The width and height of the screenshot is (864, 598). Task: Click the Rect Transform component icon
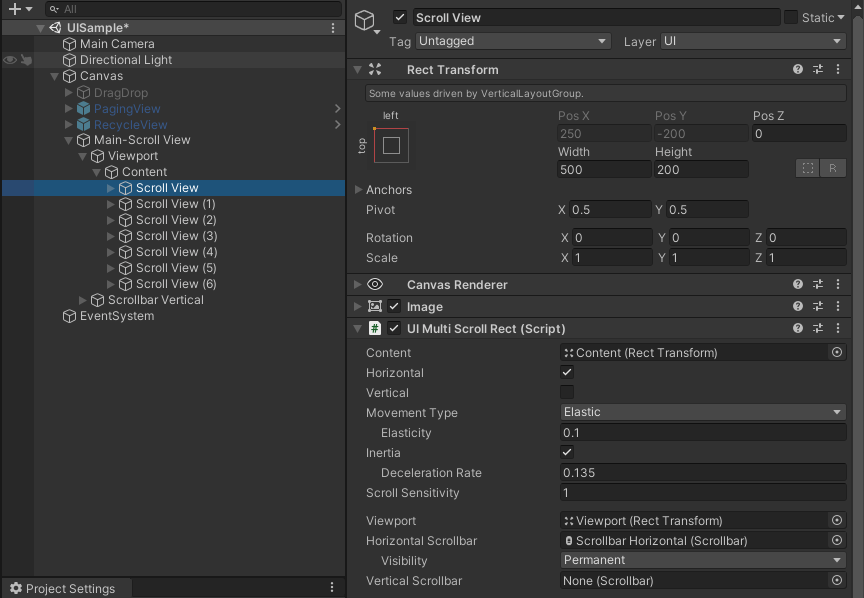[x=375, y=69]
